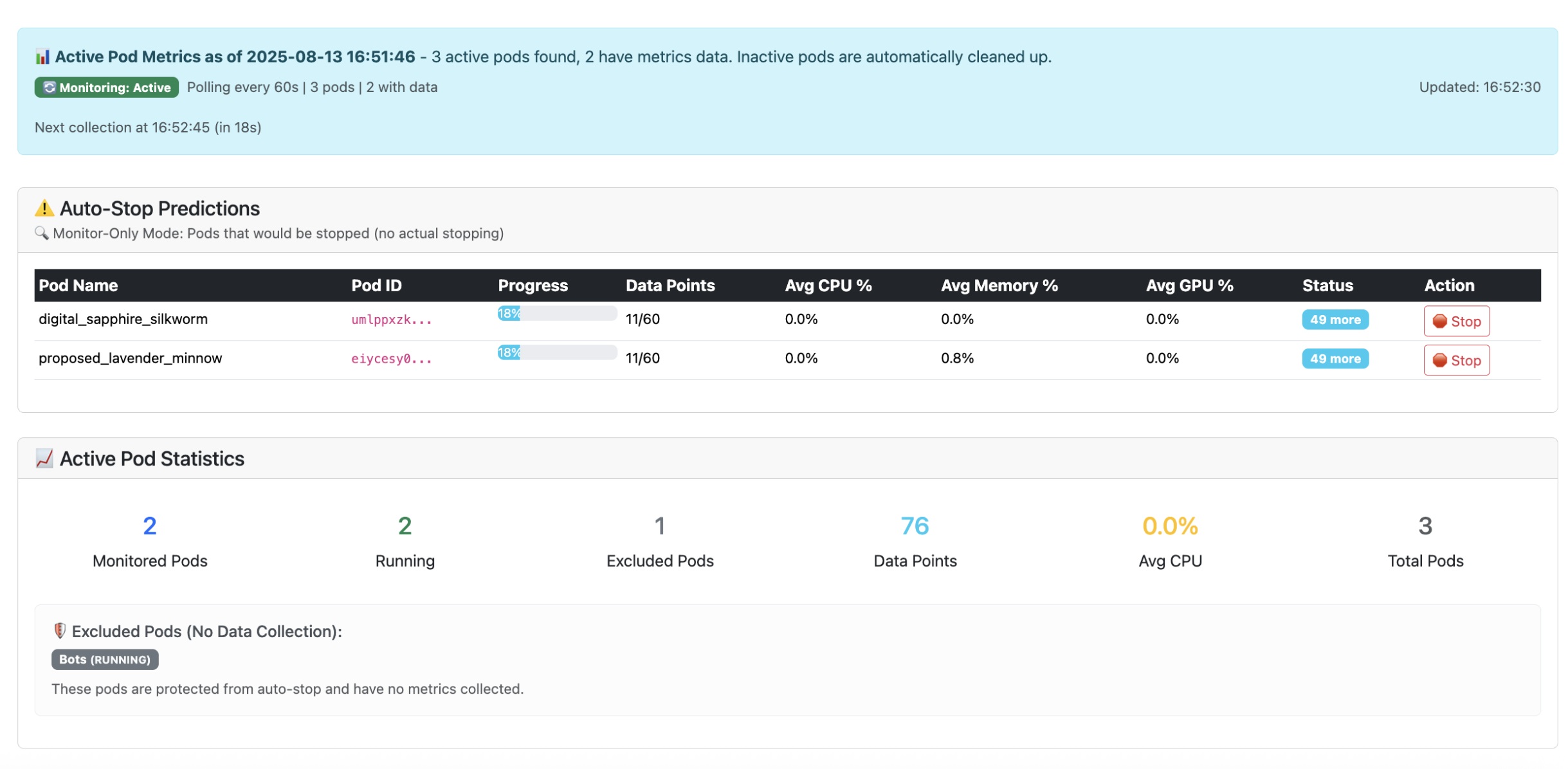
Task: Click the 76 Data Points statistic
Action: [x=914, y=527]
